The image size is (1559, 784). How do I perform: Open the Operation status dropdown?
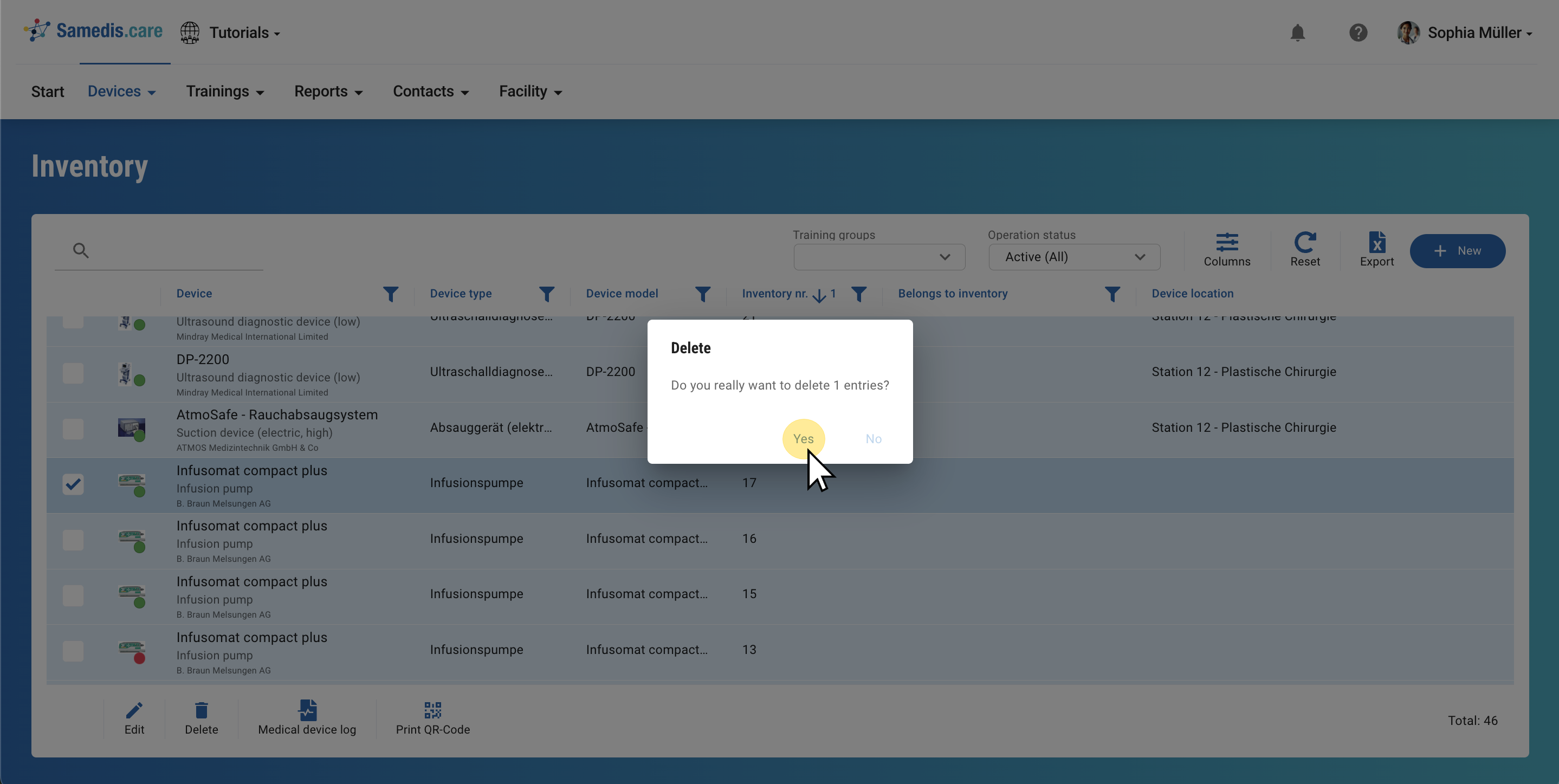1073,257
